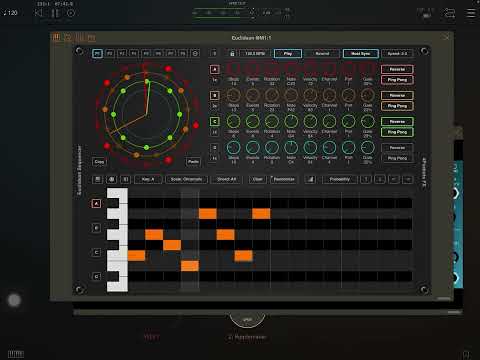The image size is (480, 360).
Task: Shift notes down with down-arrow button
Action: click(380, 179)
